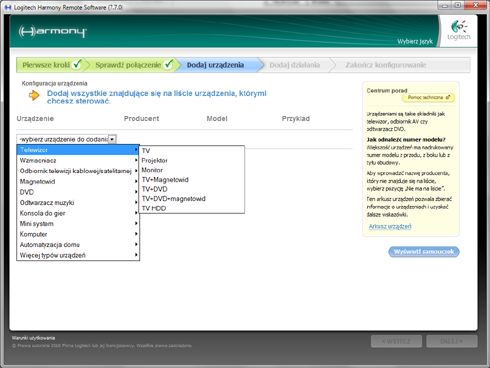Choose TV+Magnetowid option
Image resolution: width=490 pixels, height=368 pixels.
pyautogui.click(x=192, y=180)
